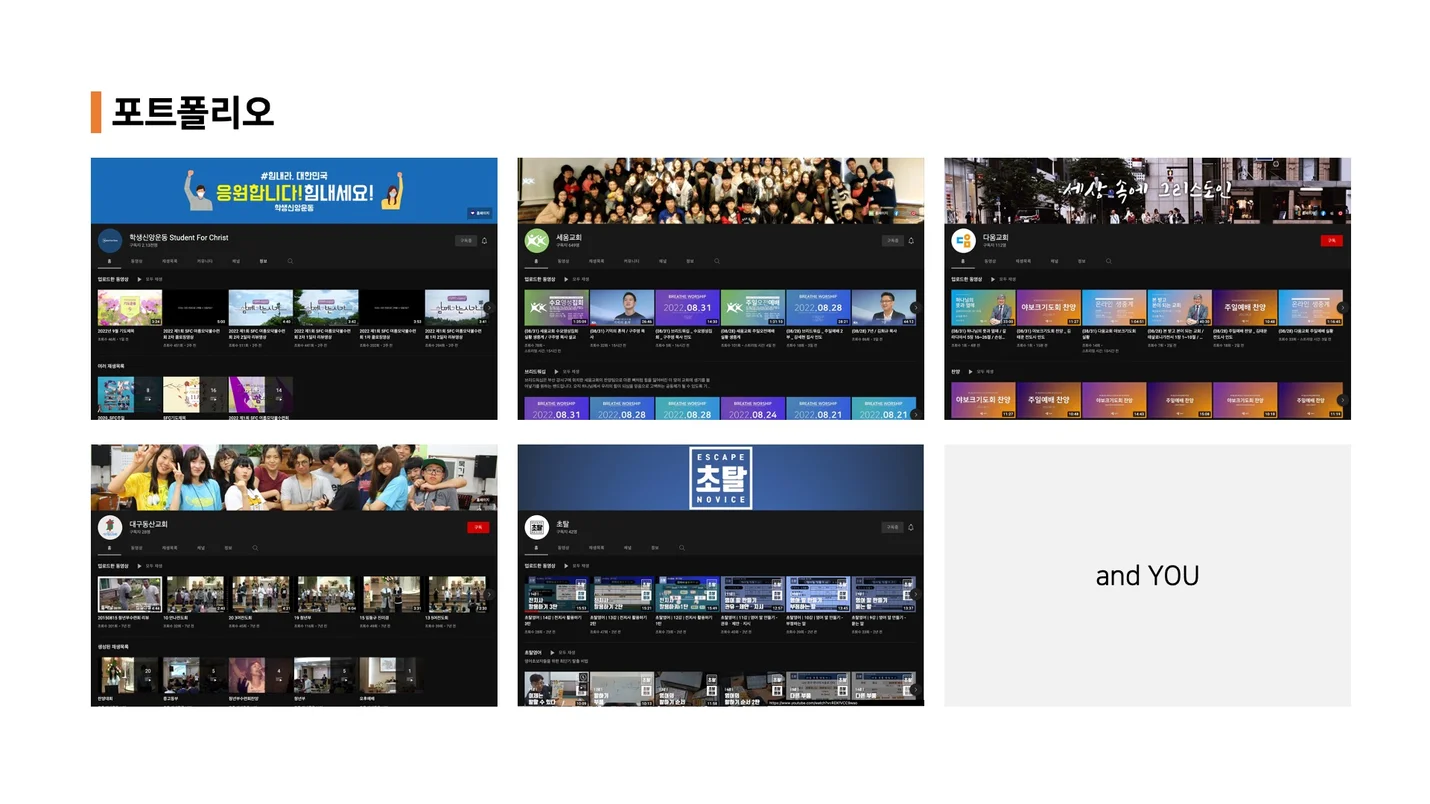Viewport: 1430px width, 804px height.
Task: Open the 수요영성집회 video thumbnail on 세움교회
Action: [556, 308]
